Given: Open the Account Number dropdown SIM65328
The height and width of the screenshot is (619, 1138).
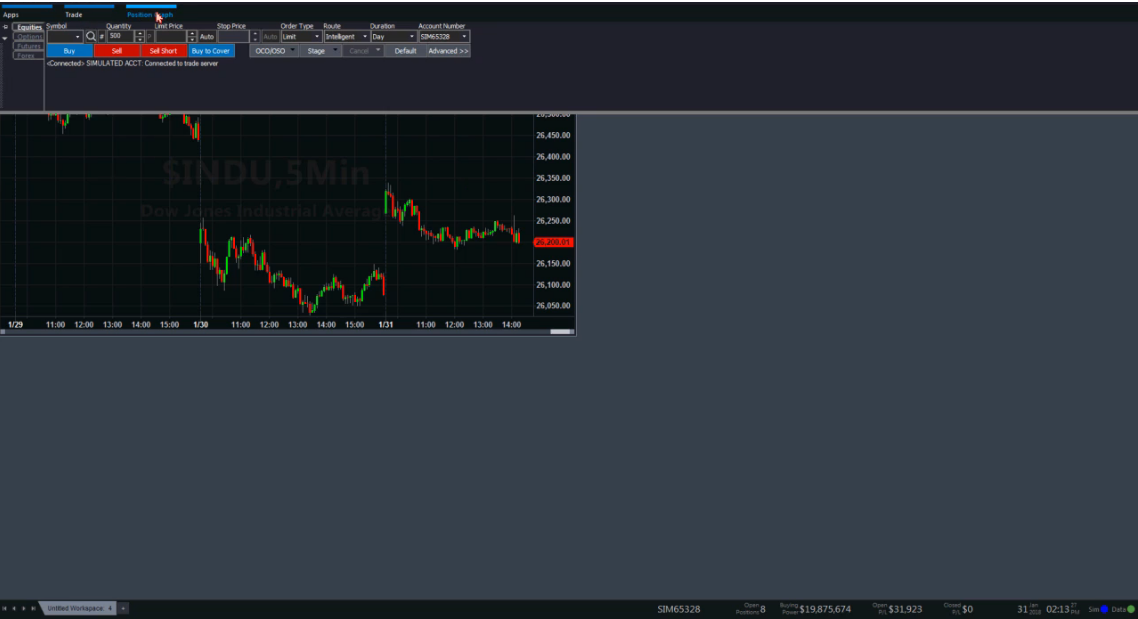Looking at the screenshot, I should click(443, 36).
